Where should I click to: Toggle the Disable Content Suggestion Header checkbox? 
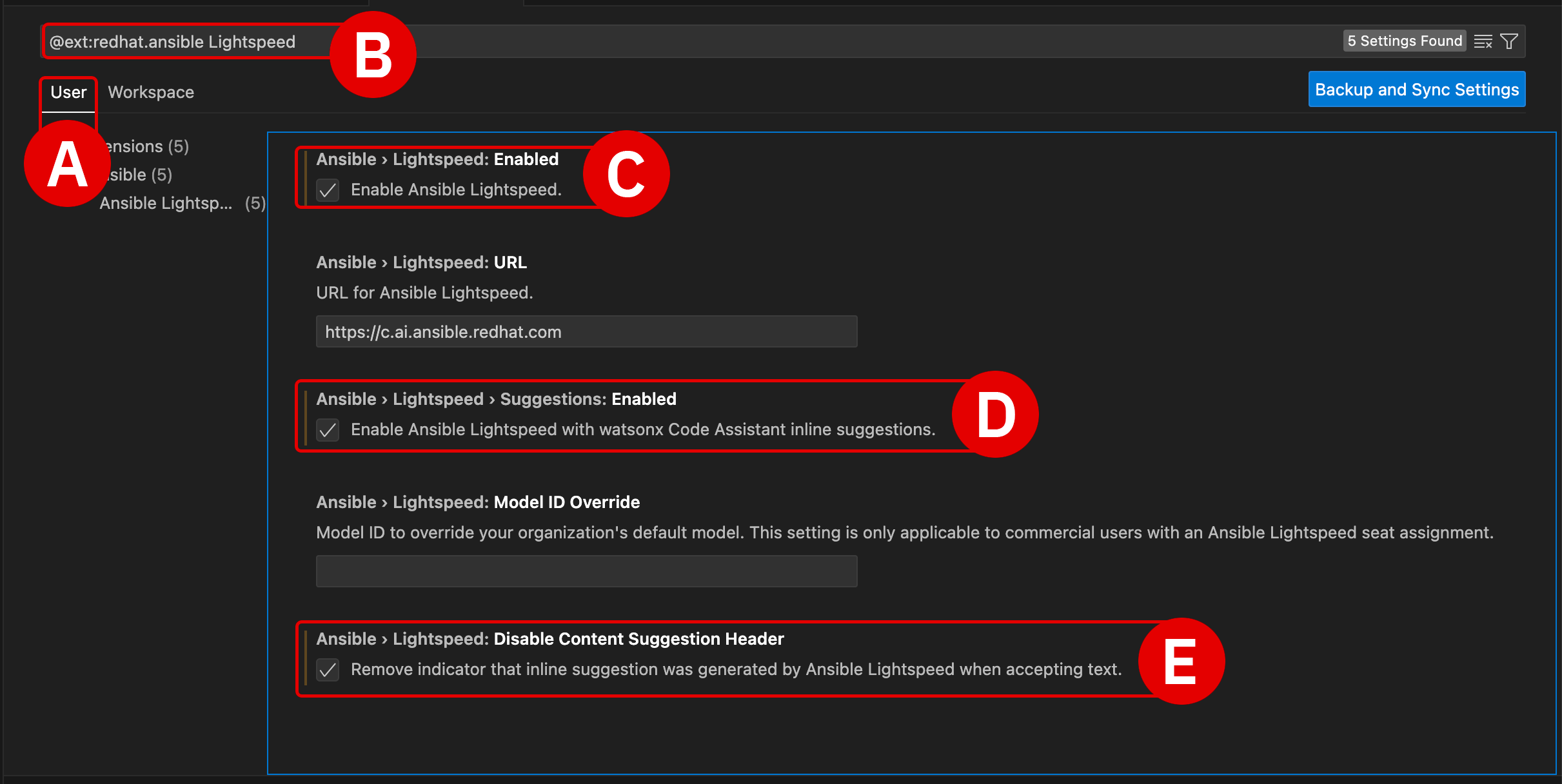[328, 670]
